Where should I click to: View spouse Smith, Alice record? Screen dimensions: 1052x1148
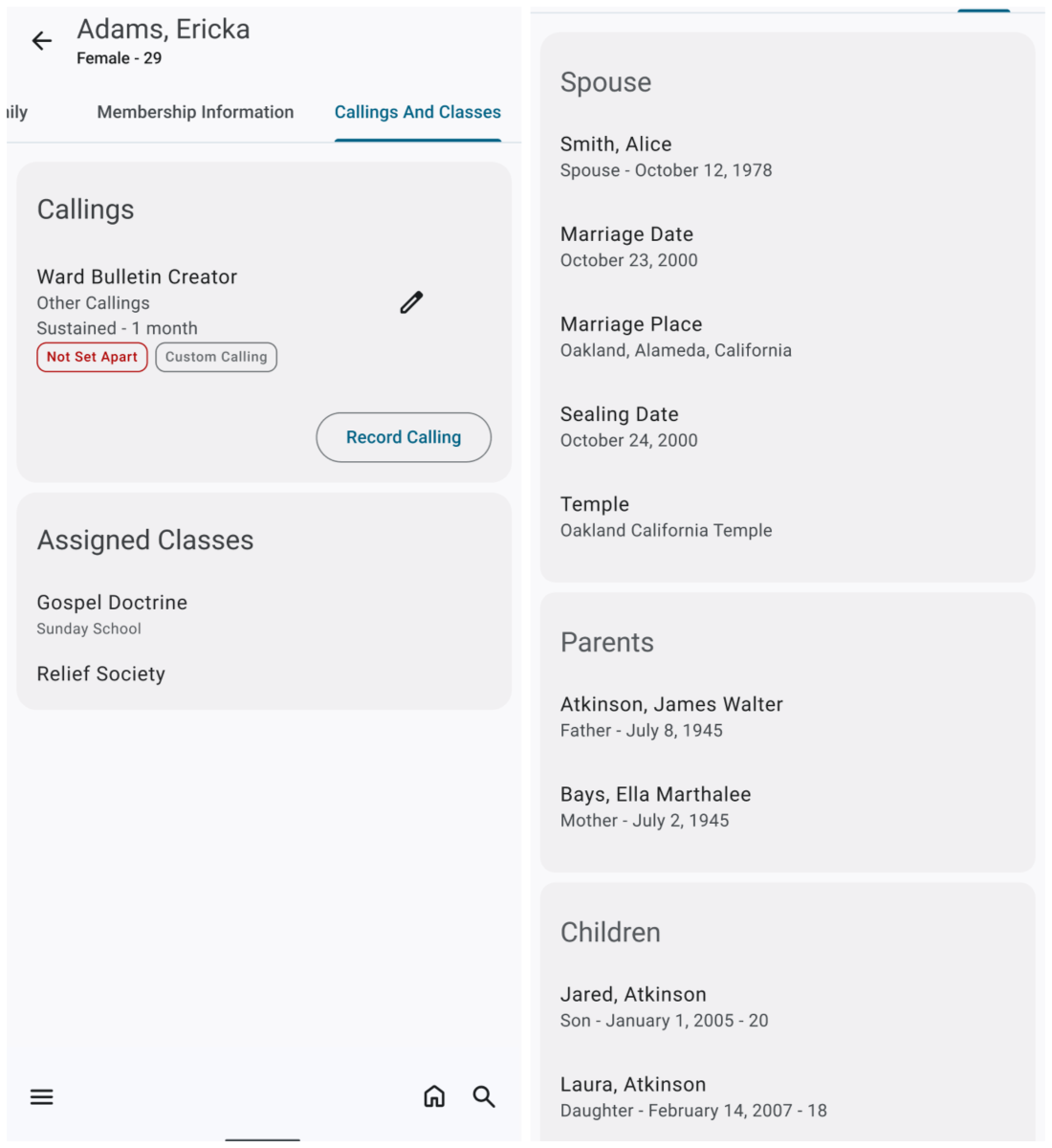666,156
